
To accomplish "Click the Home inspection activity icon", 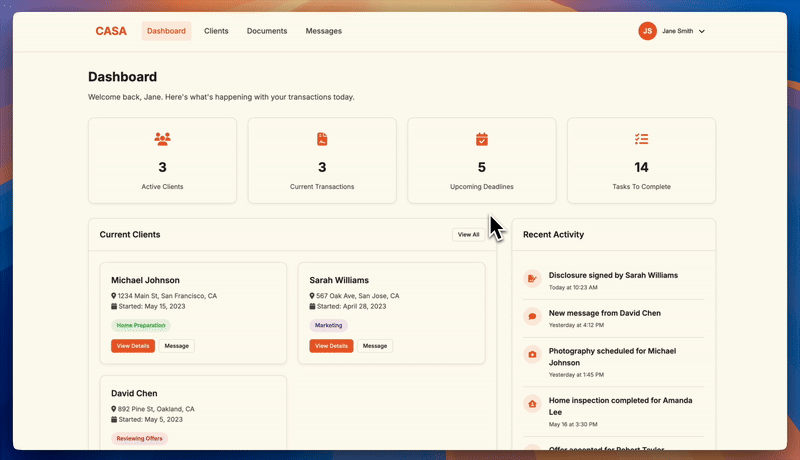I will (532, 404).
